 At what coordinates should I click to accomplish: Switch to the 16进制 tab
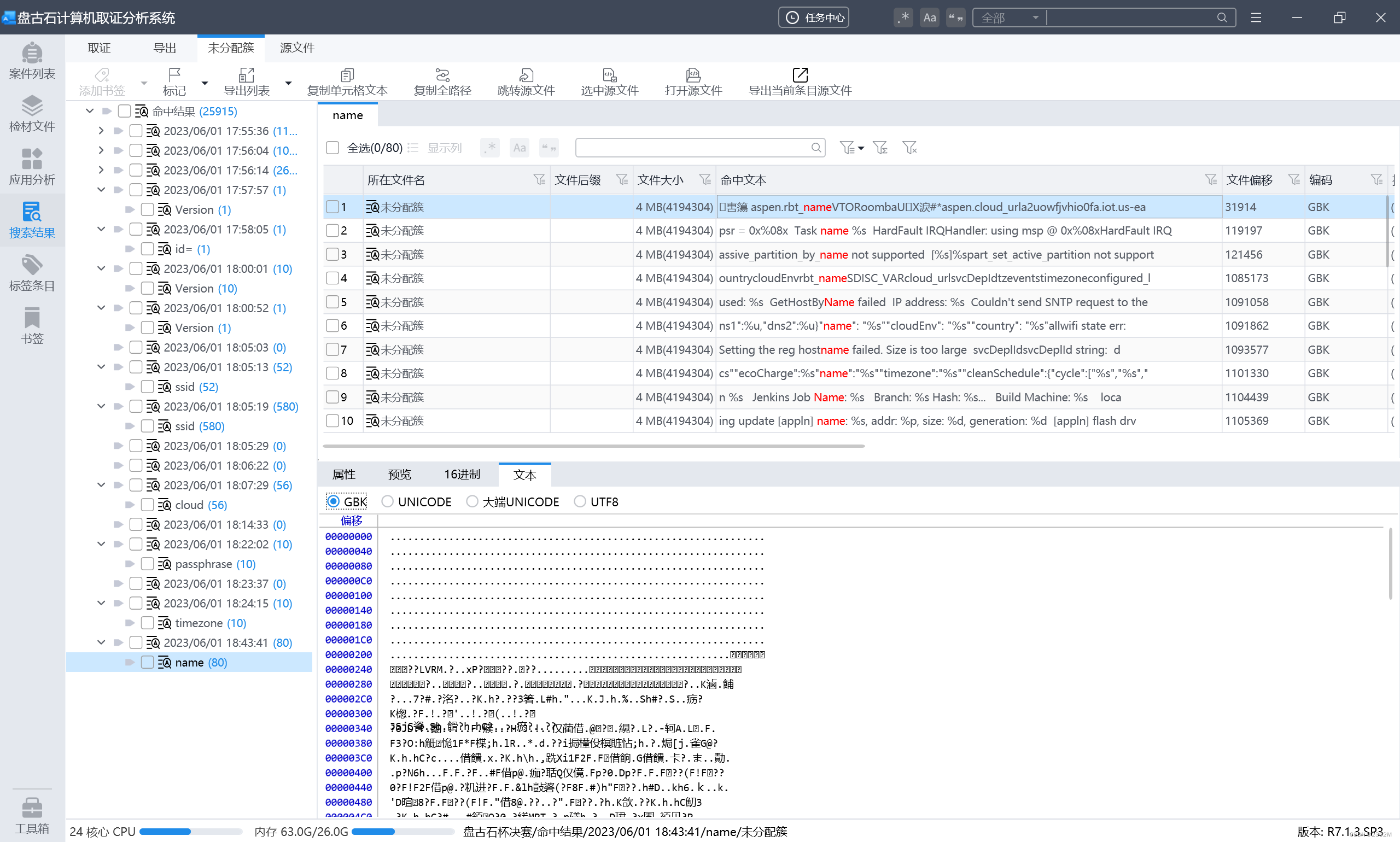tap(462, 475)
